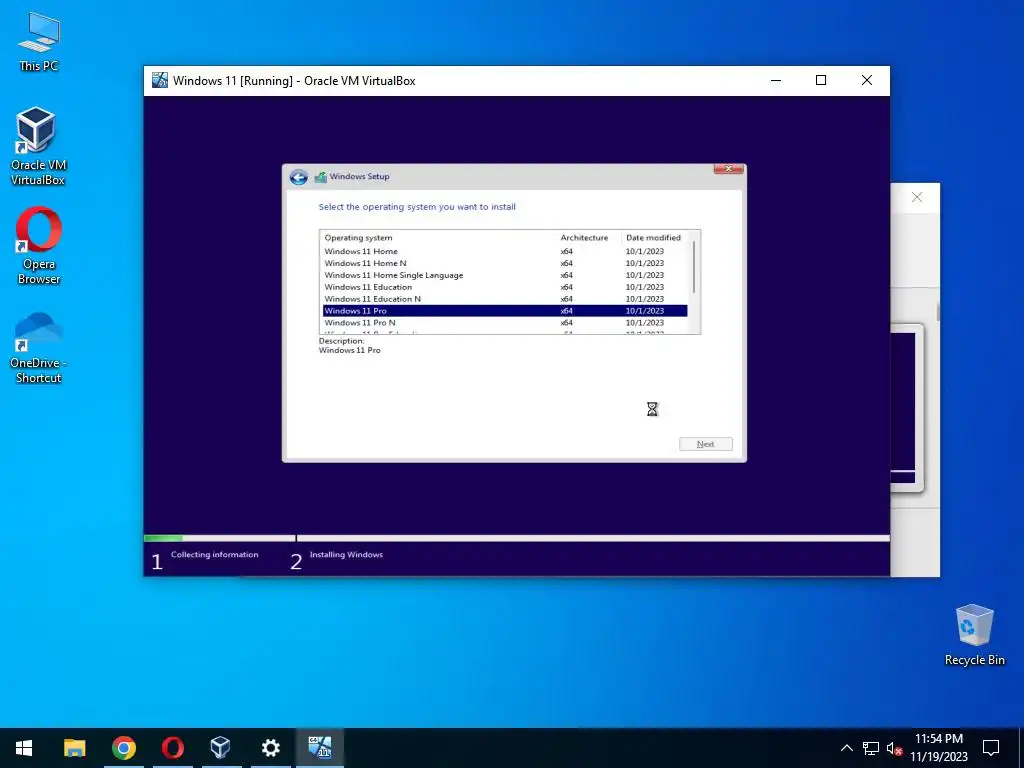The height and width of the screenshot is (768, 1024).
Task: Select running Windows 11 VM taskbar button
Action: [x=320, y=748]
